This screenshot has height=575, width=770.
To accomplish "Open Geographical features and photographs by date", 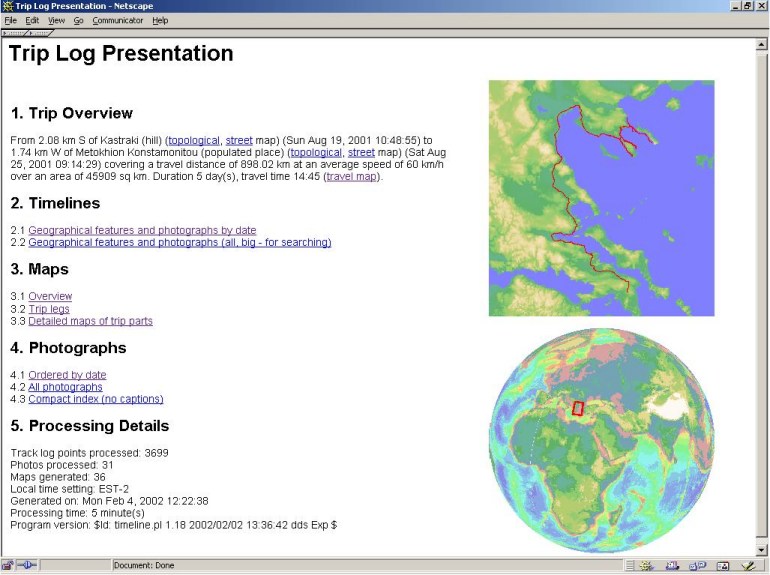I will point(142,230).
